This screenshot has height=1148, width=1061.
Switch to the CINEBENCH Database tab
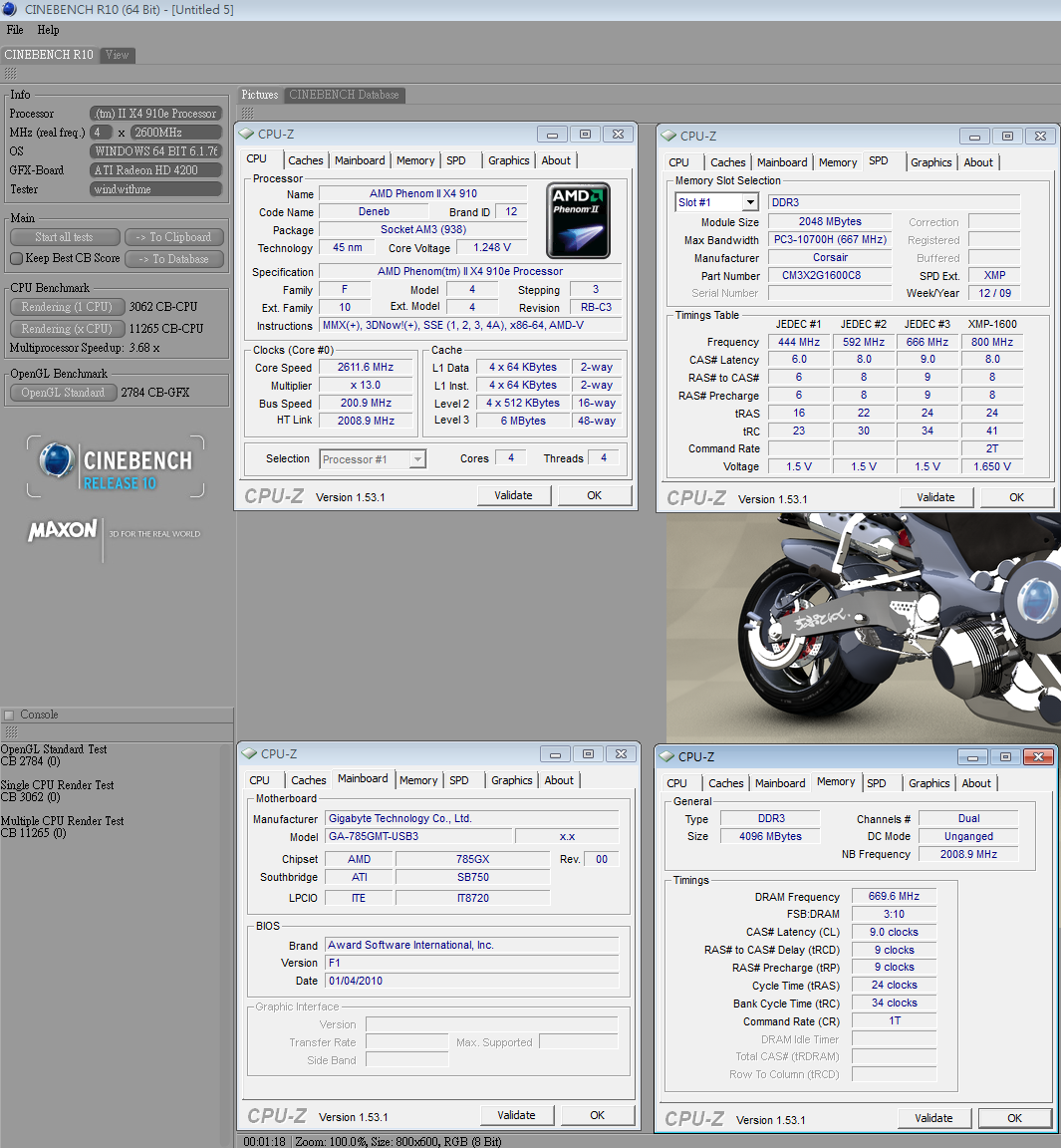pos(344,96)
